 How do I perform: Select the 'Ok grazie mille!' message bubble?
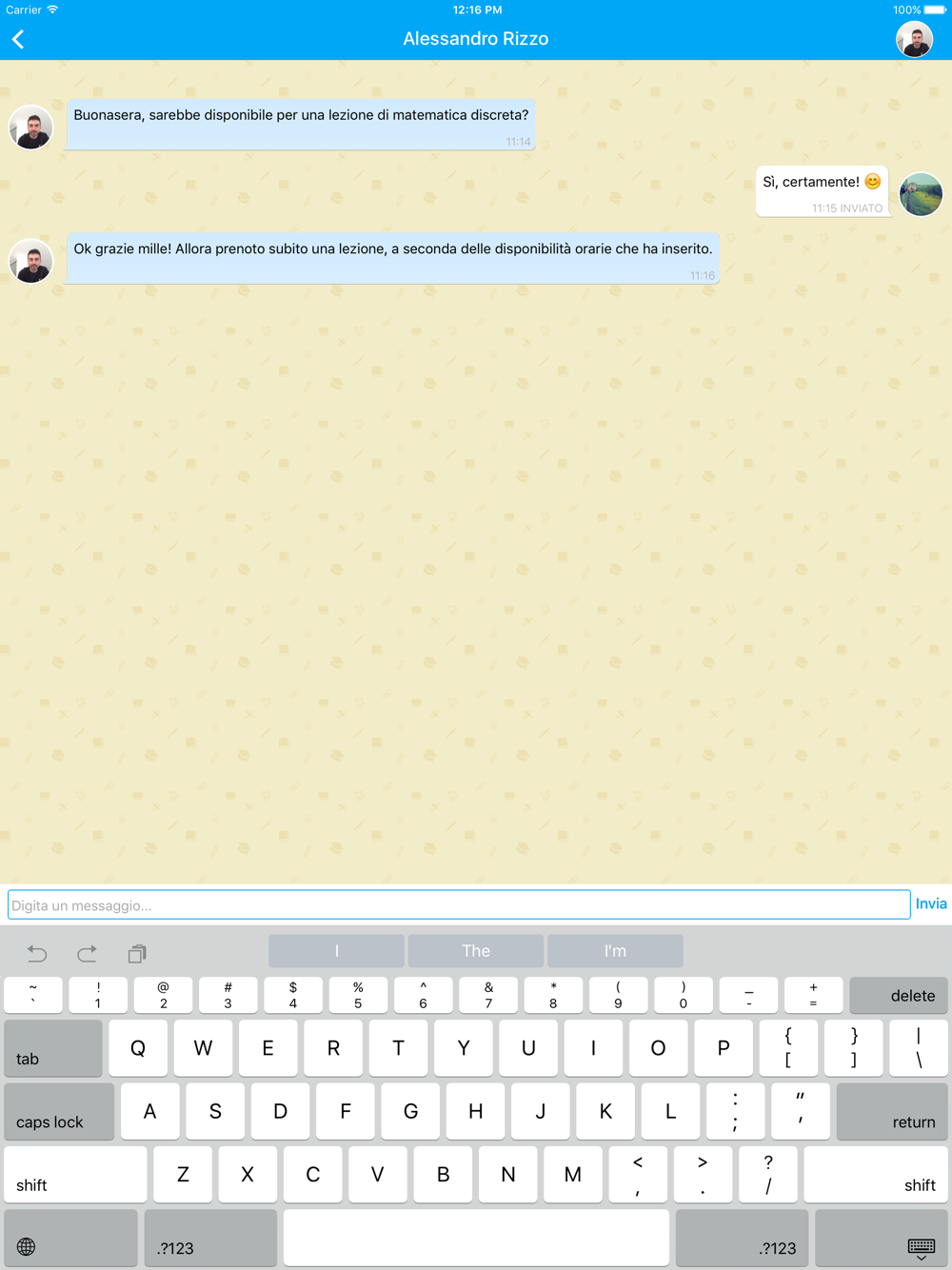point(393,259)
